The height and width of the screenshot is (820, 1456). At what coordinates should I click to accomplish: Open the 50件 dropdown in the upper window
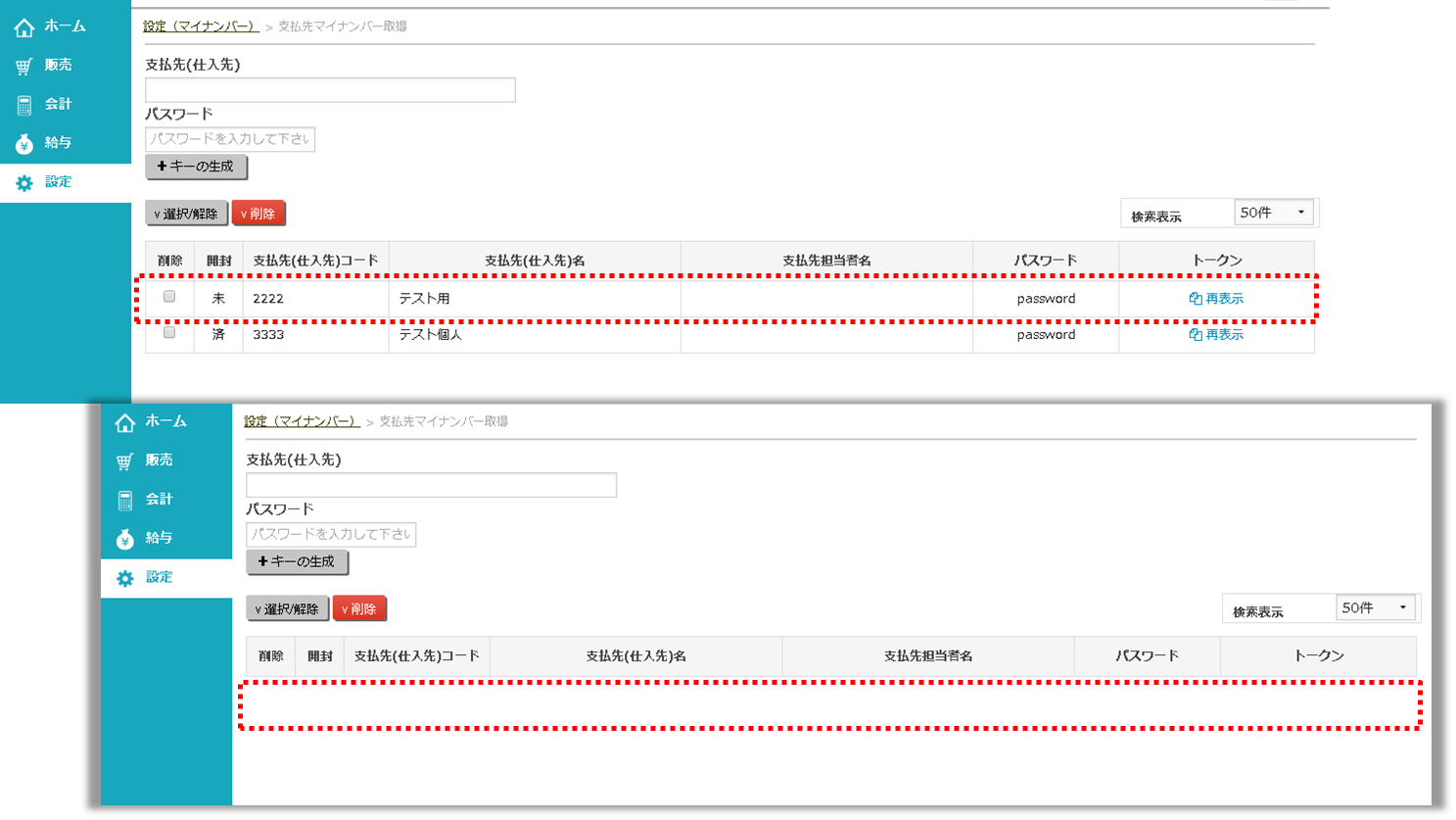coord(1273,213)
